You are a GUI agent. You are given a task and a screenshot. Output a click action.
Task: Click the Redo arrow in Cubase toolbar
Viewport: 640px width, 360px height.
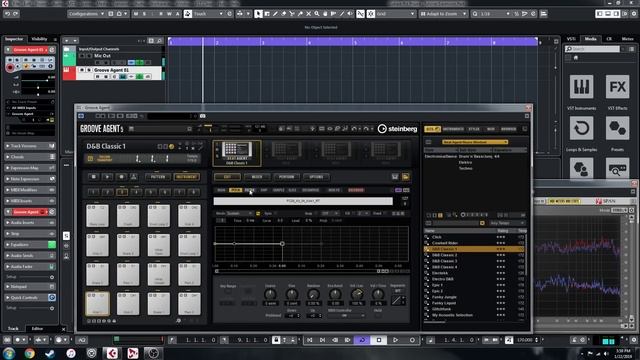click(16, 13)
